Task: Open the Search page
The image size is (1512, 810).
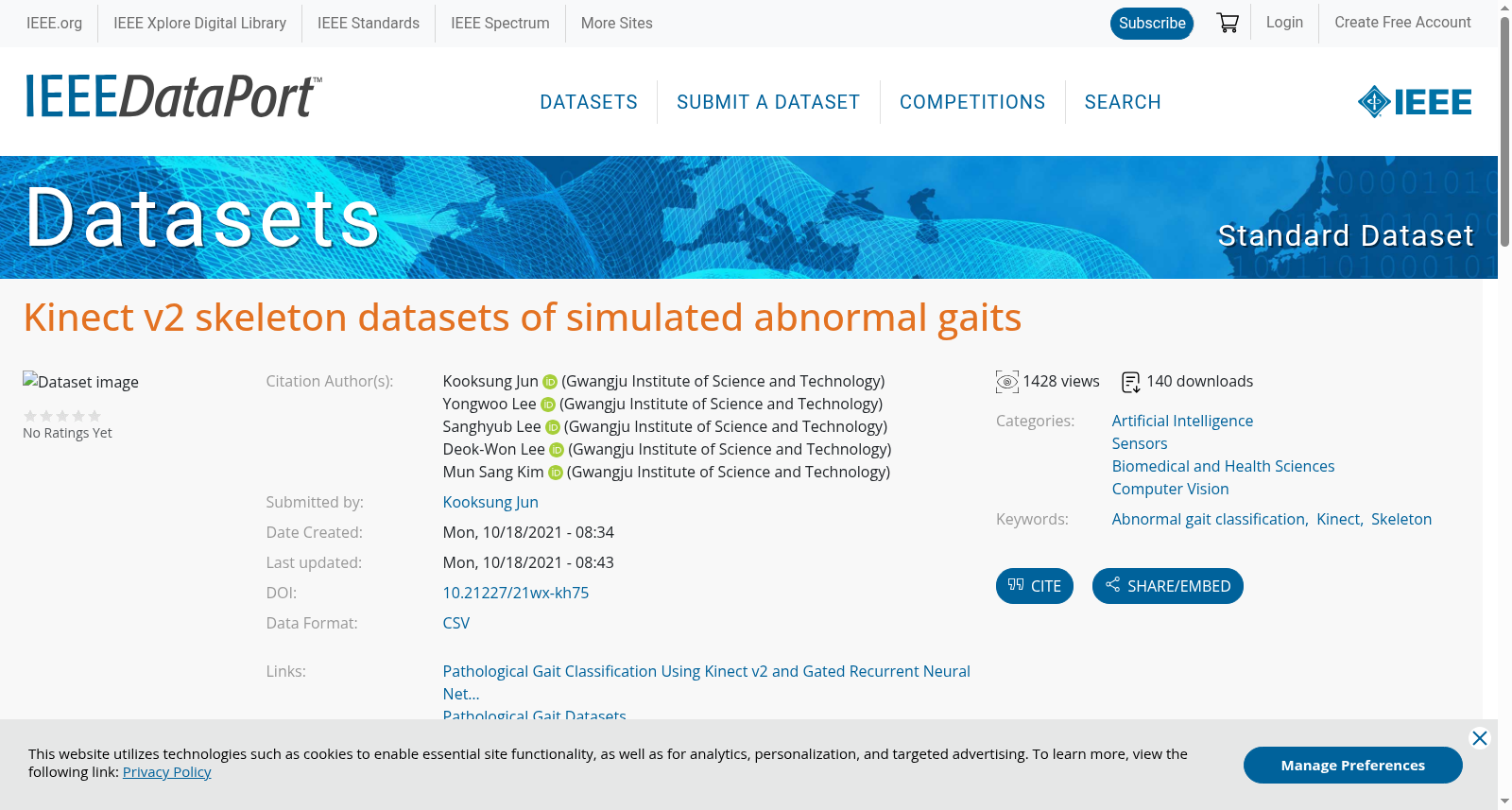Action: coord(1123,102)
